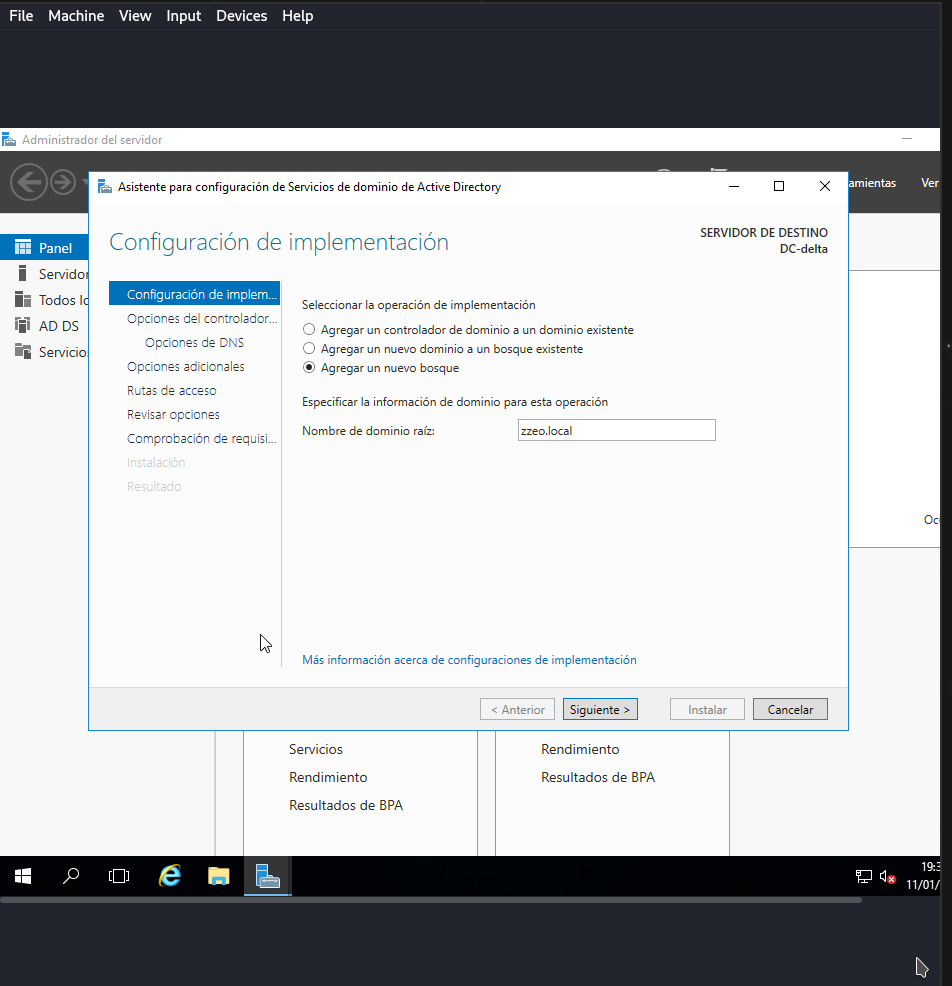This screenshot has width=952, height=986.
Task: Open taskbar search magnifier
Action: point(71,876)
